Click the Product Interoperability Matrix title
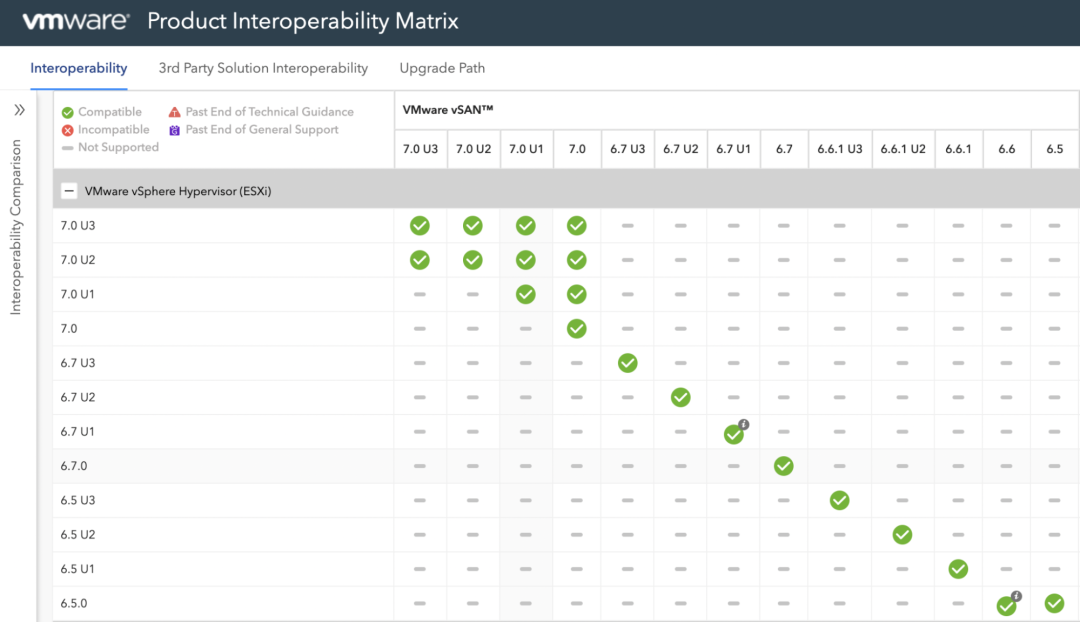The width and height of the screenshot is (1080, 622). (x=303, y=21)
